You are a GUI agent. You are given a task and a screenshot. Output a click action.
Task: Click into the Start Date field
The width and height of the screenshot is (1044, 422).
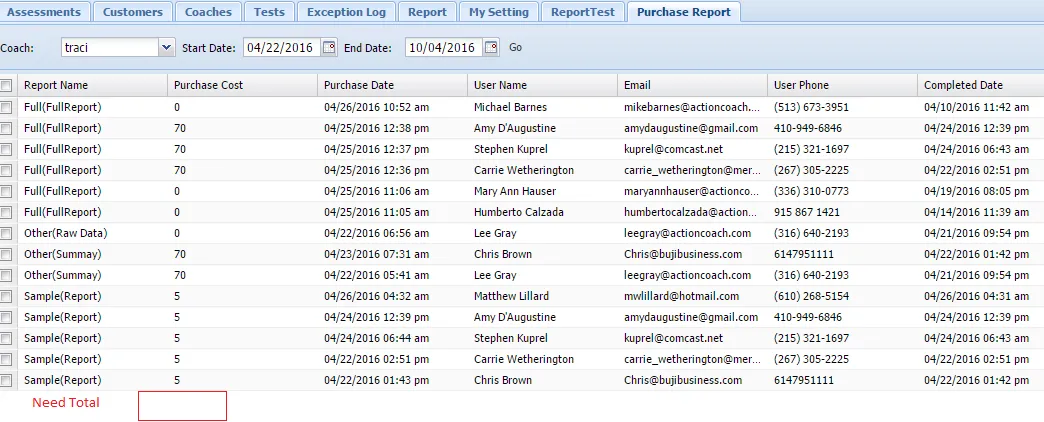point(281,47)
